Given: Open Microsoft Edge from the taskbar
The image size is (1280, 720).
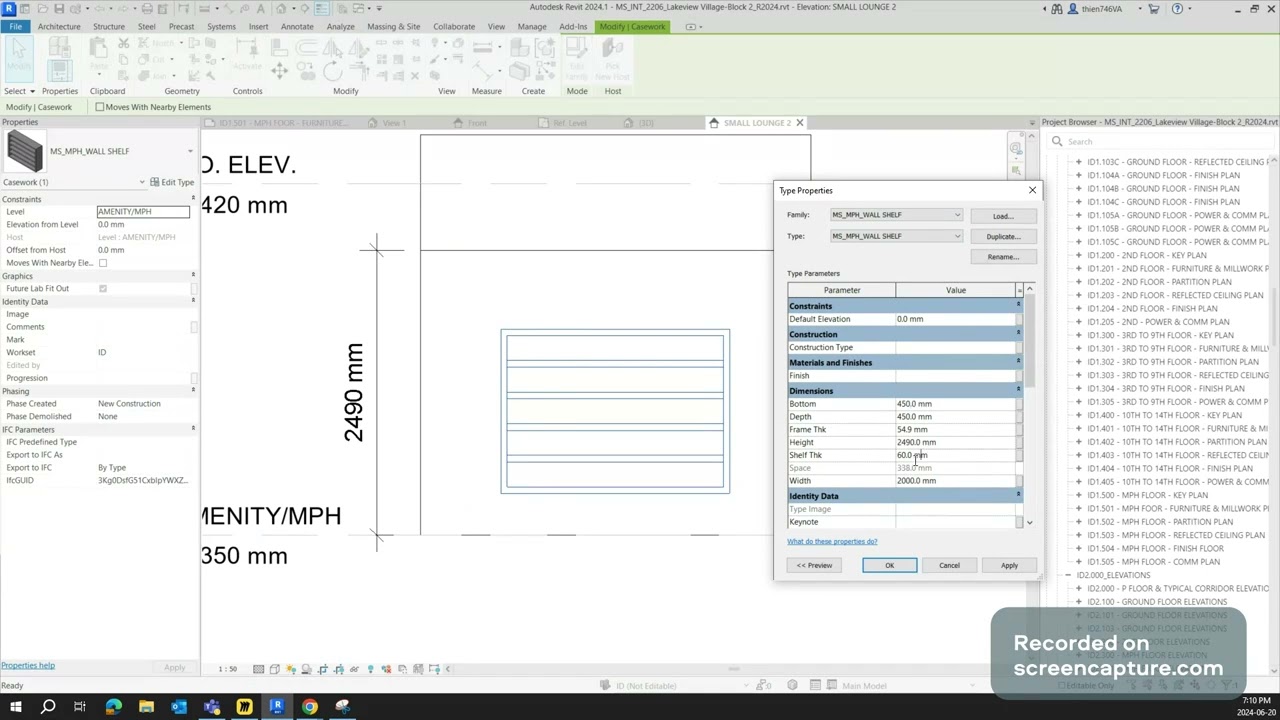Looking at the screenshot, I should 113,707.
